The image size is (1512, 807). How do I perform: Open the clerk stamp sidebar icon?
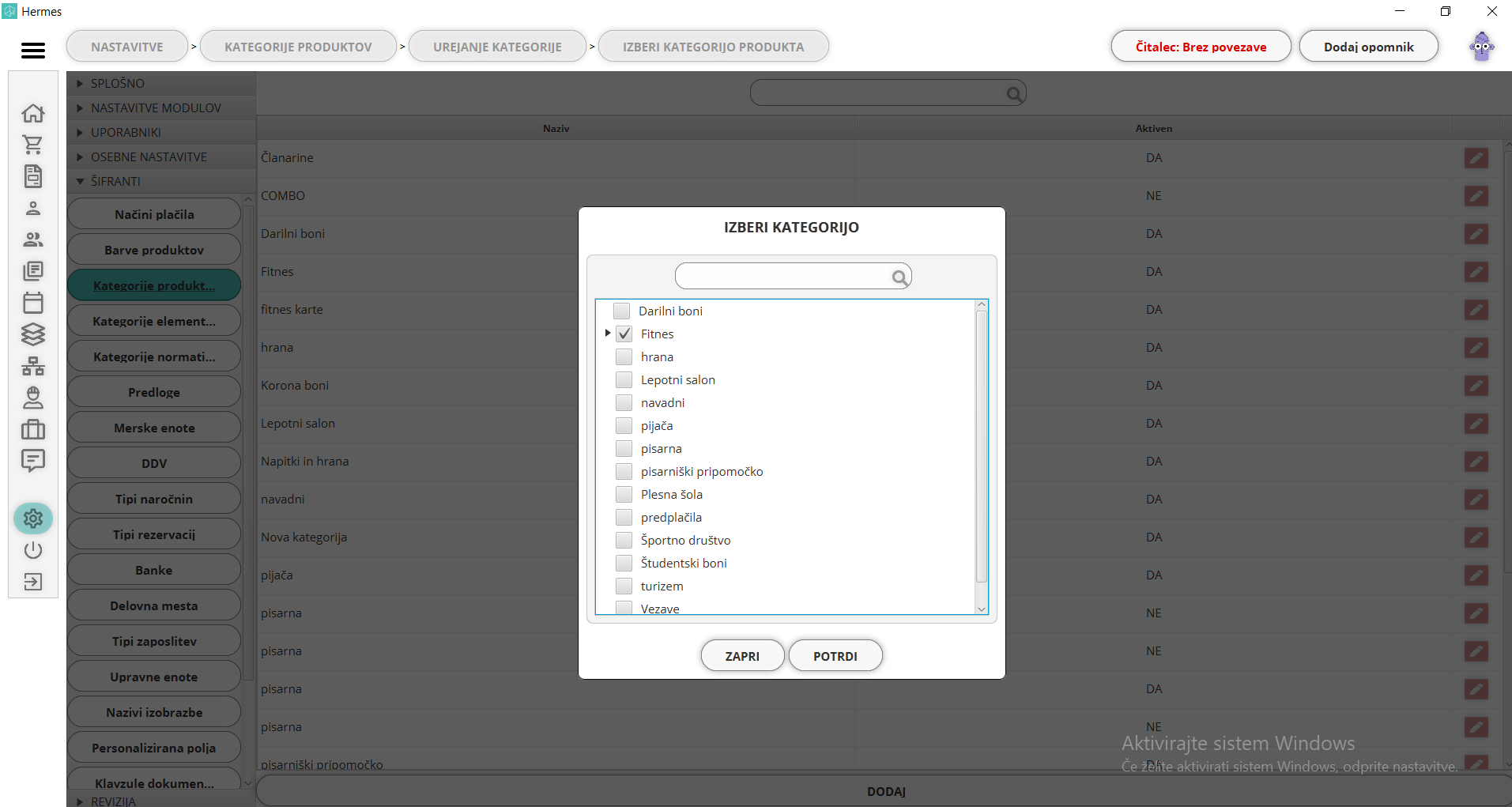(x=33, y=398)
